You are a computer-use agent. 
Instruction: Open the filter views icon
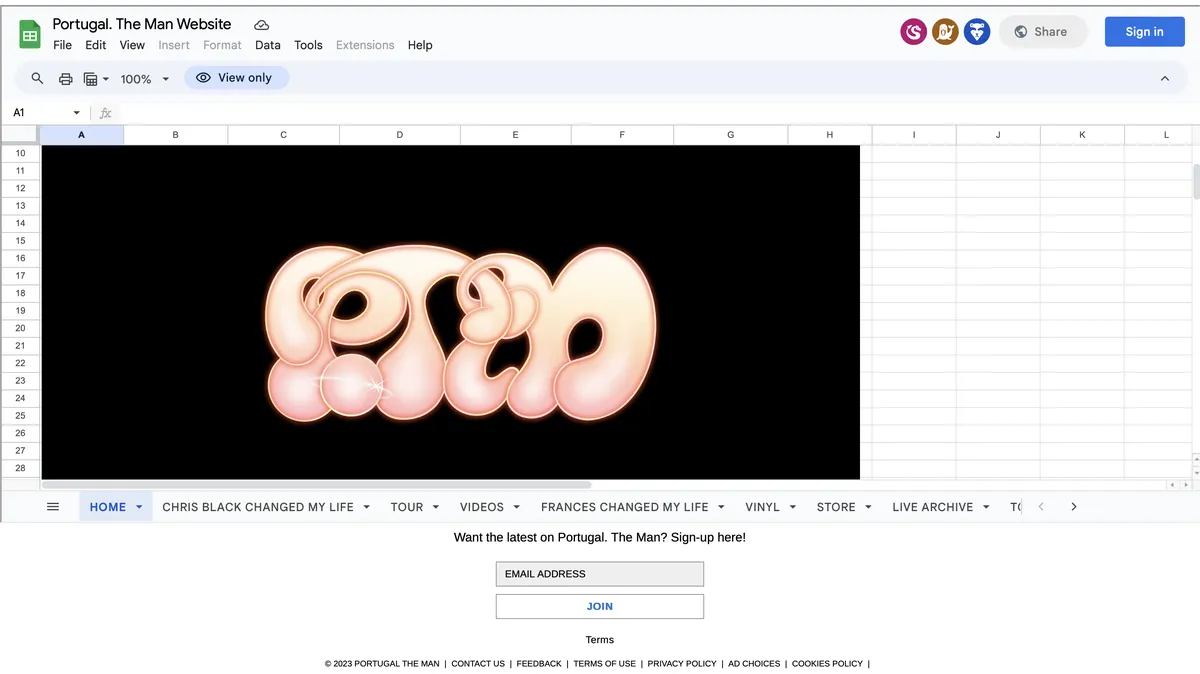(x=96, y=78)
